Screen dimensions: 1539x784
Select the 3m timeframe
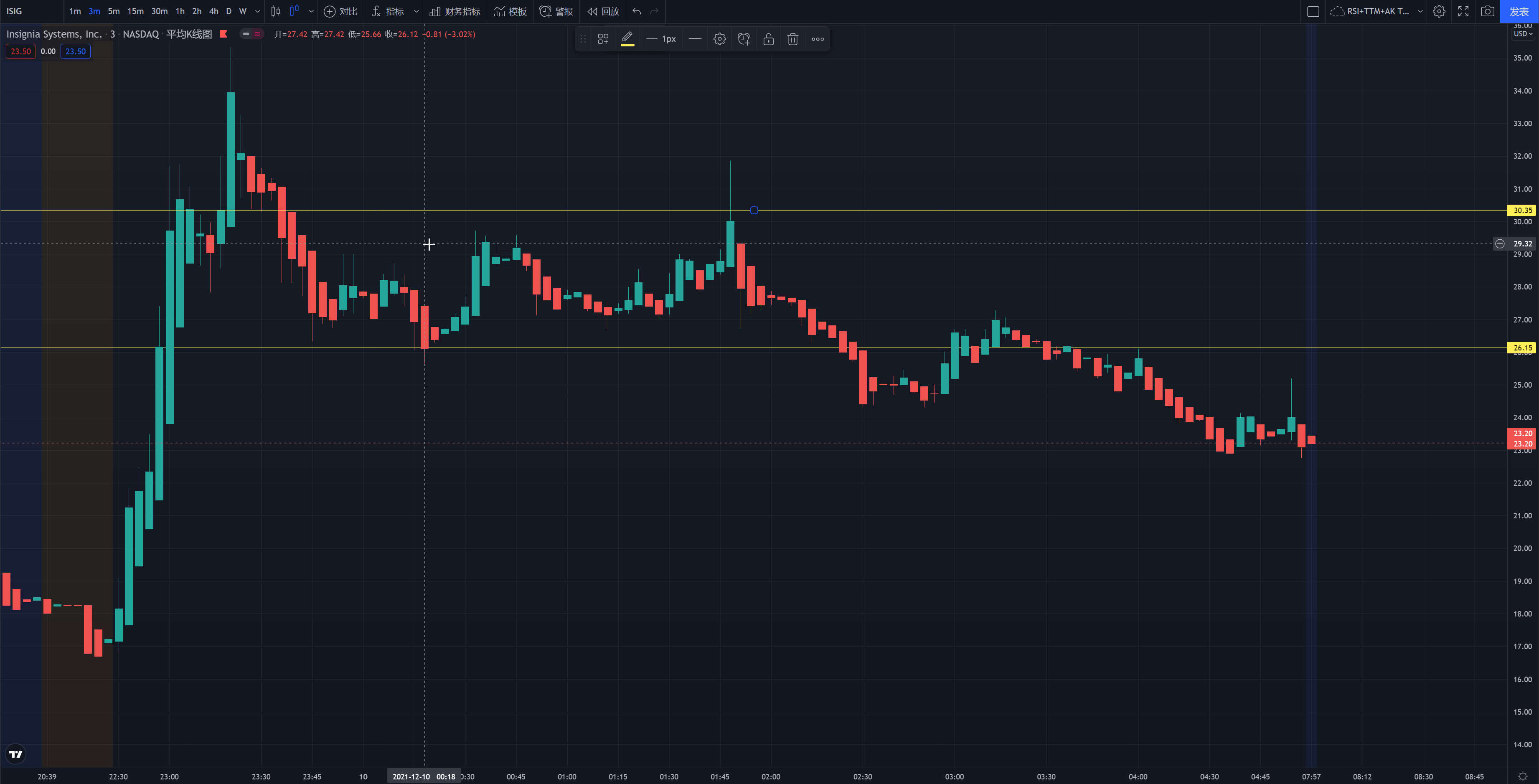pos(94,11)
